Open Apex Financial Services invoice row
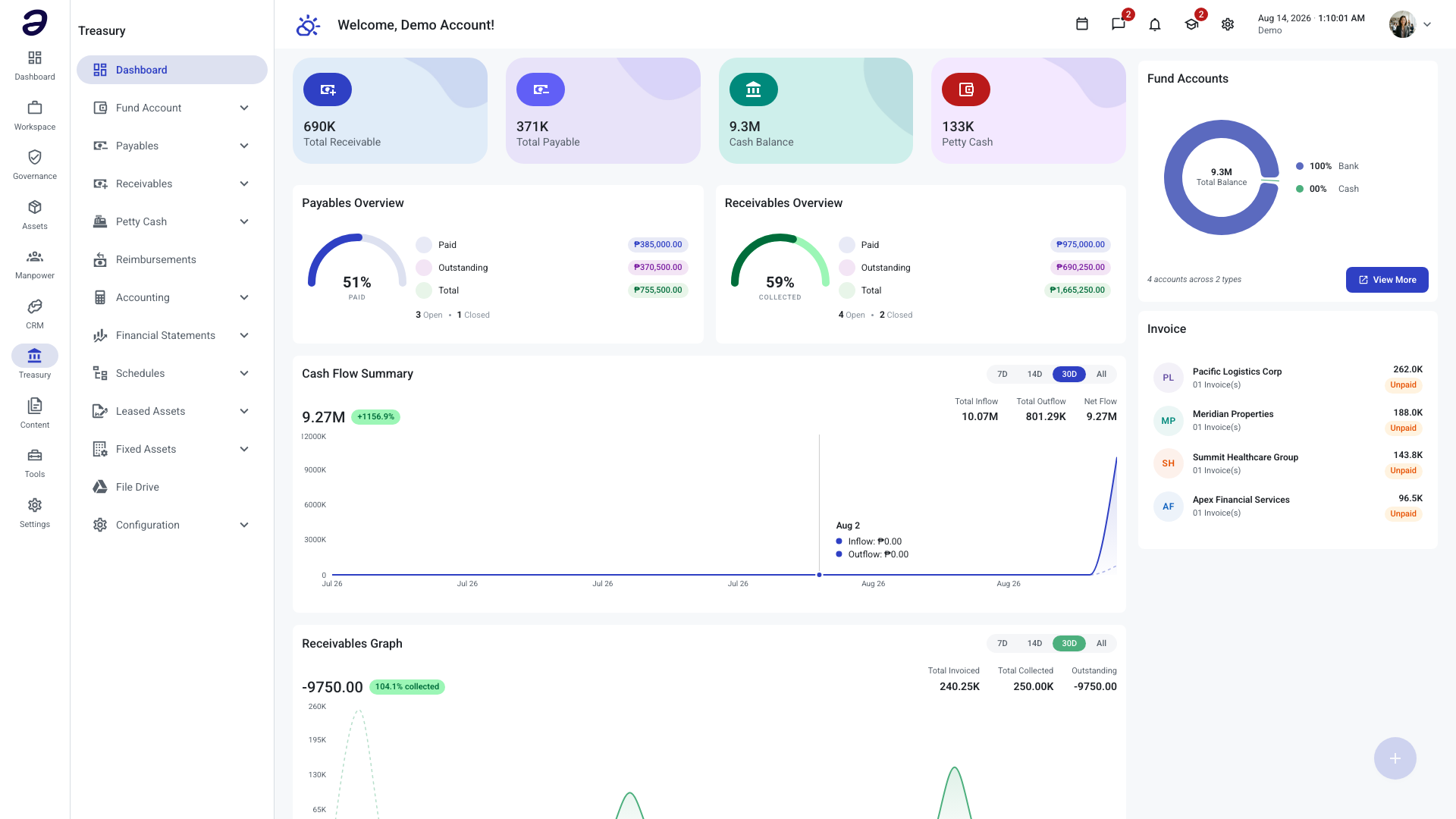The width and height of the screenshot is (1456, 819). point(1288,506)
